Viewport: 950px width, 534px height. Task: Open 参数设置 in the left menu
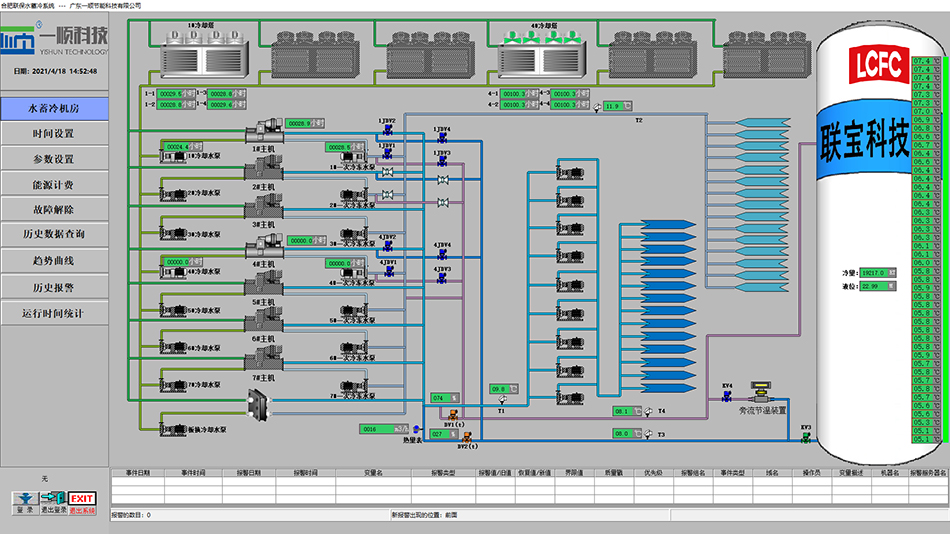click(55, 159)
